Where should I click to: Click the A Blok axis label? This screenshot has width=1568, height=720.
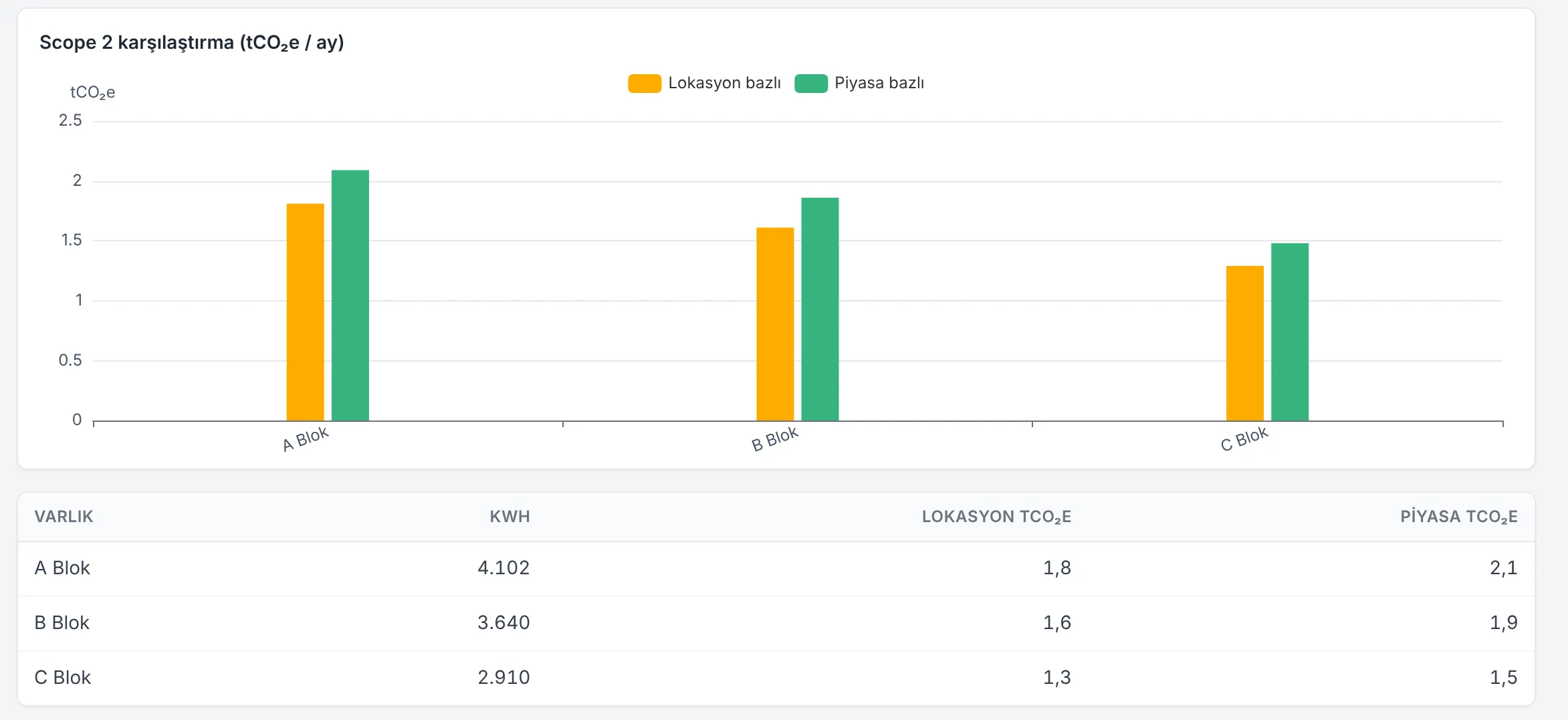(x=306, y=439)
